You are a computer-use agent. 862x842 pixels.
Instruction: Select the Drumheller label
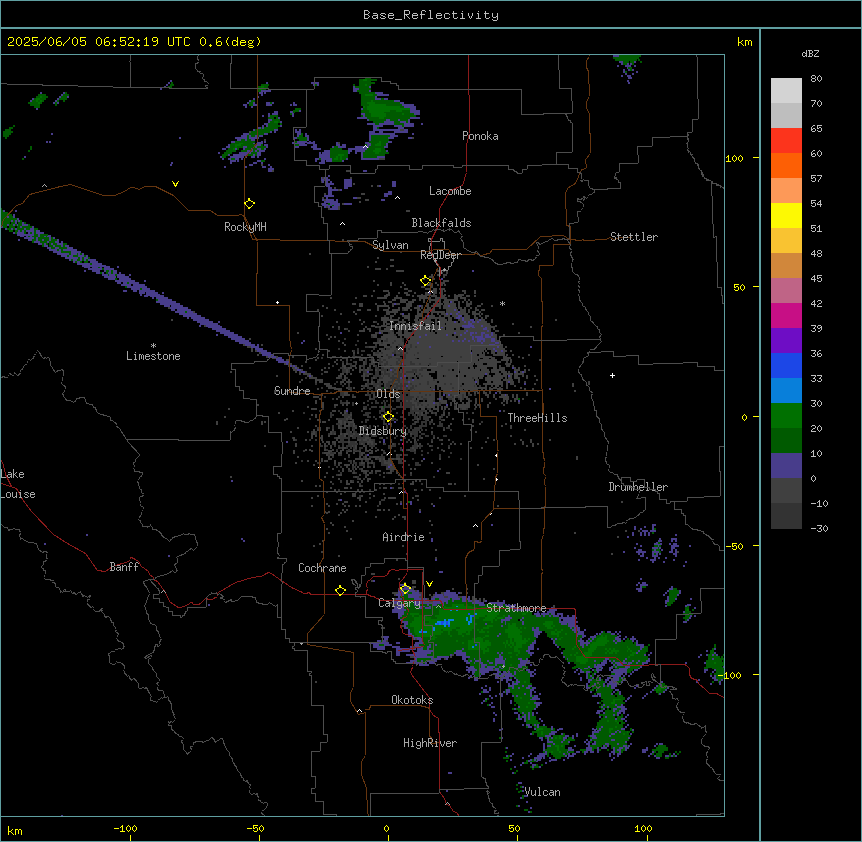coord(638,487)
